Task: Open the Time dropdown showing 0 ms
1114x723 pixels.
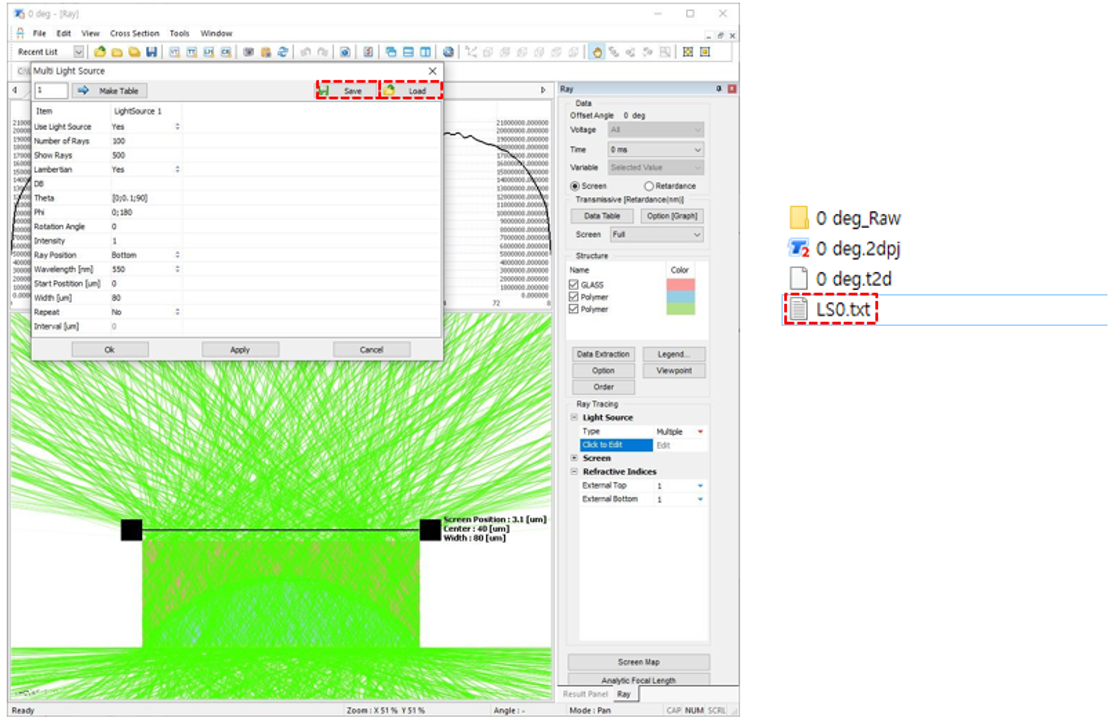Action: click(x=655, y=149)
